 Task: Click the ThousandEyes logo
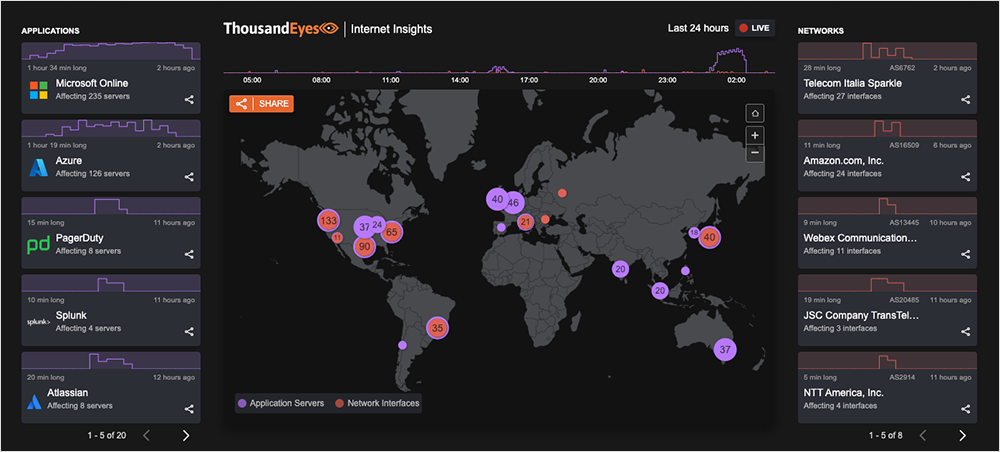coord(281,29)
